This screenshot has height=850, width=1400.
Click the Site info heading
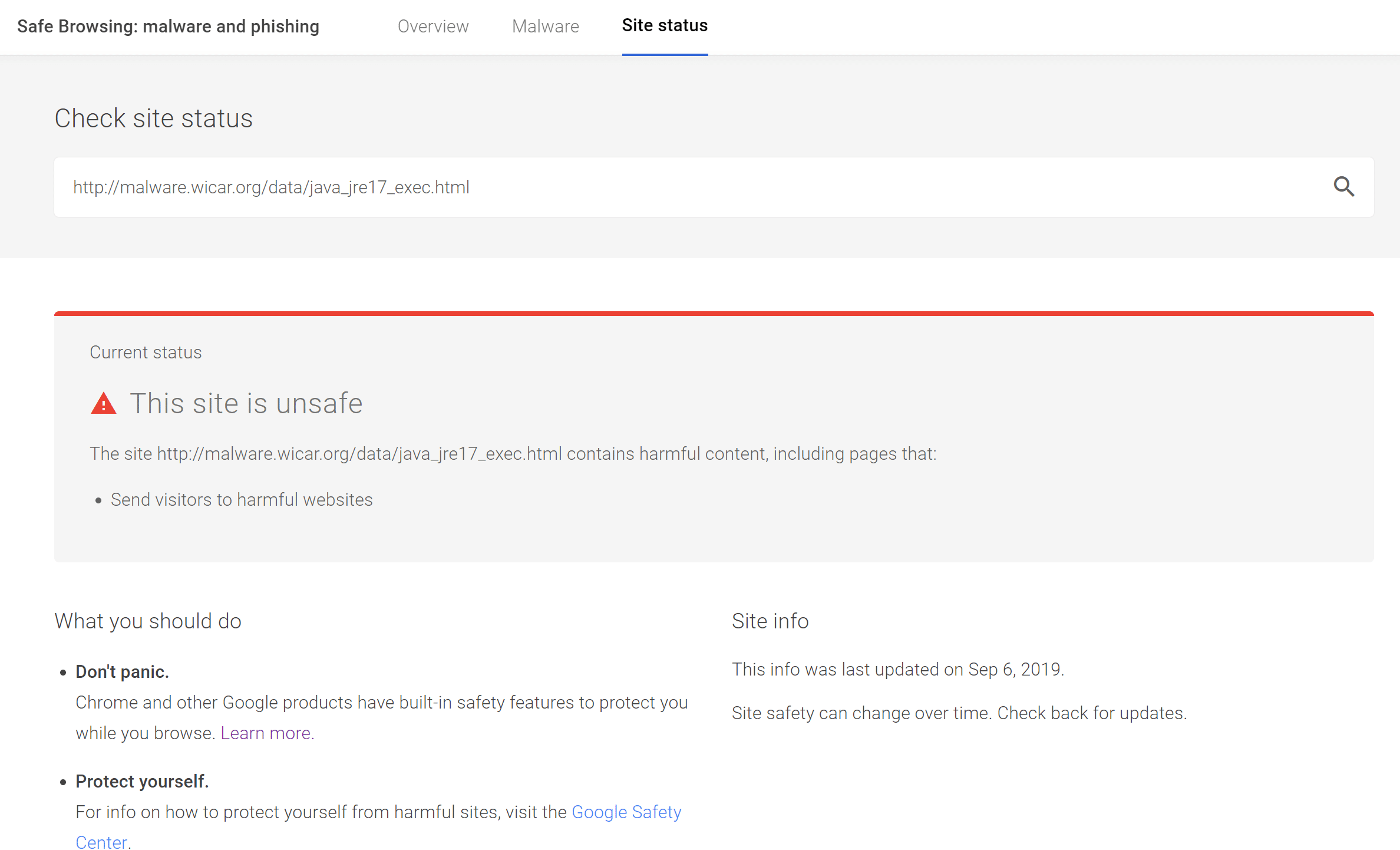point(770,621)
